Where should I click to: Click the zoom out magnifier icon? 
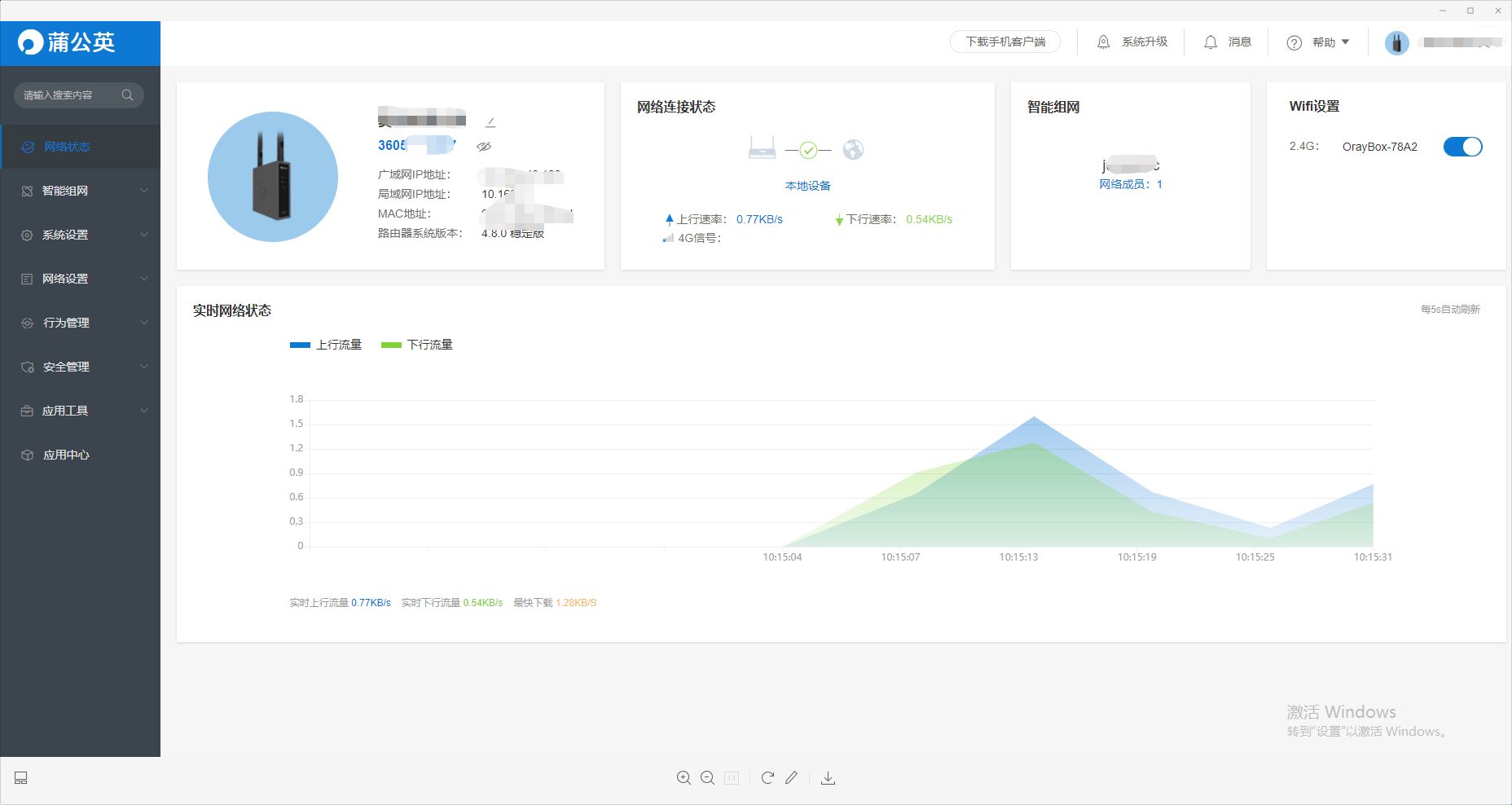[707, 778]
